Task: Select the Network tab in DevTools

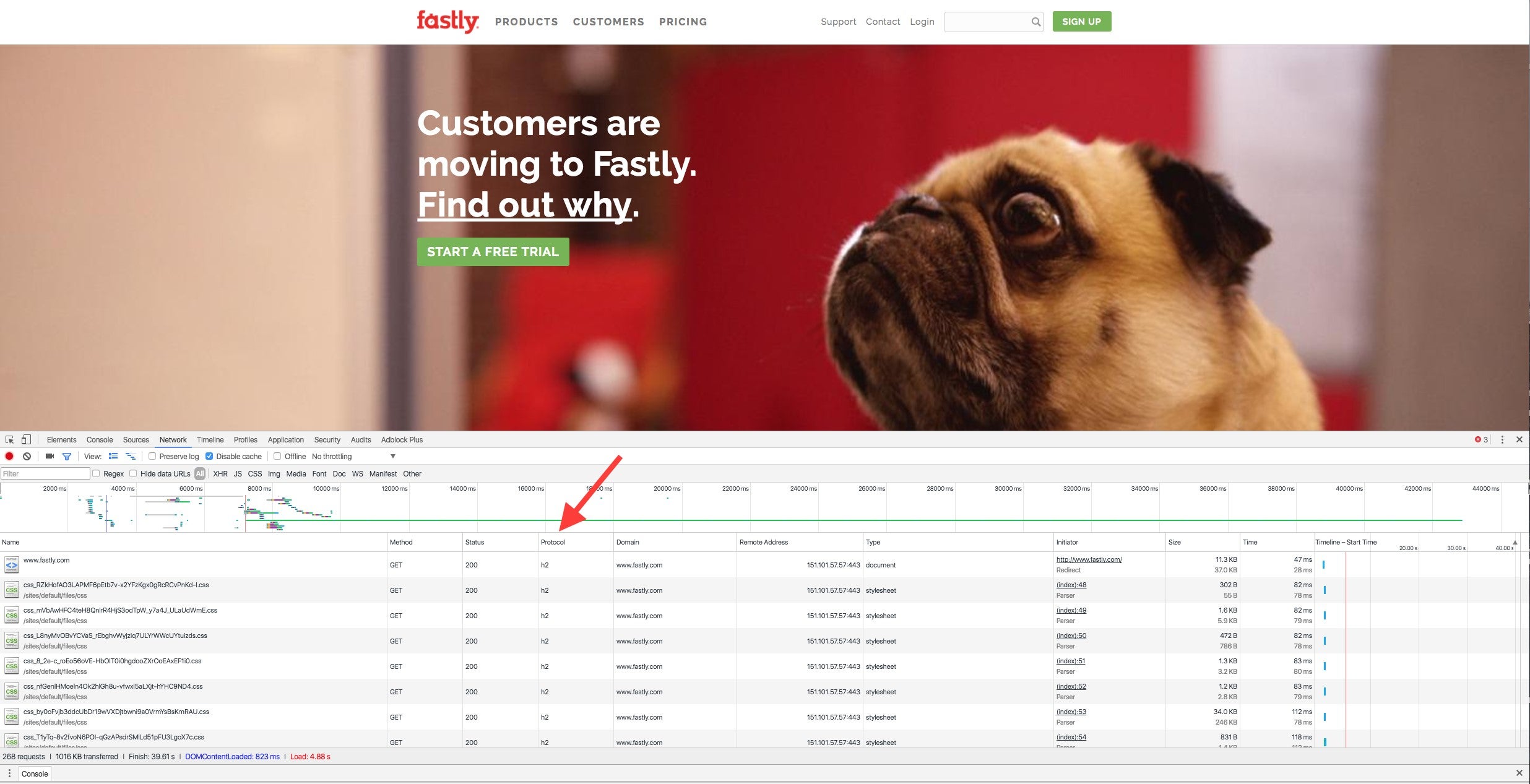Action: click(x=173, y=439)
